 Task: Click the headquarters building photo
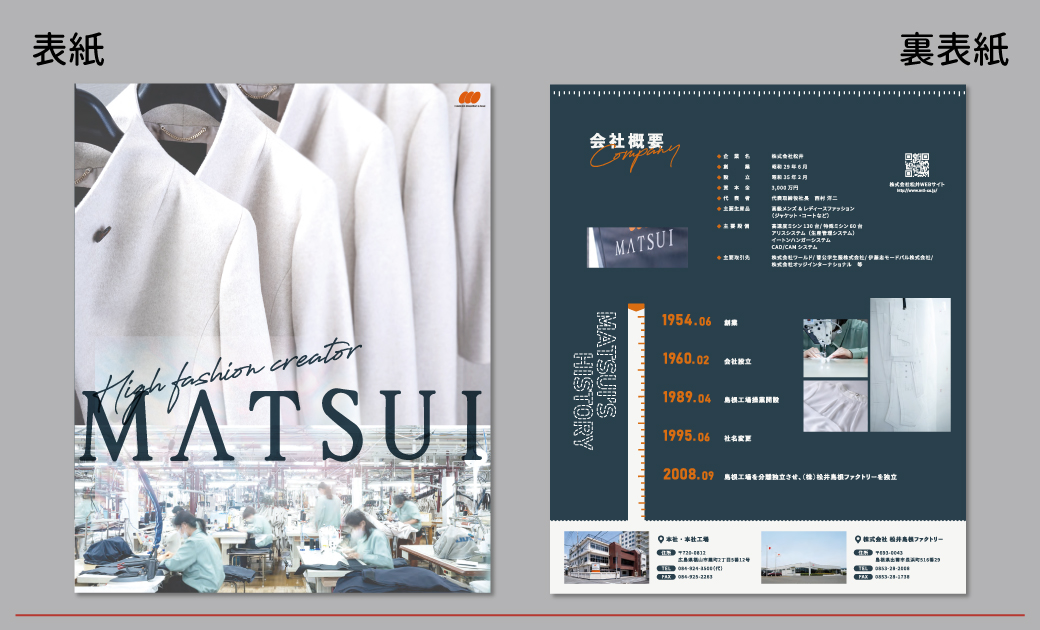(606, 557)
